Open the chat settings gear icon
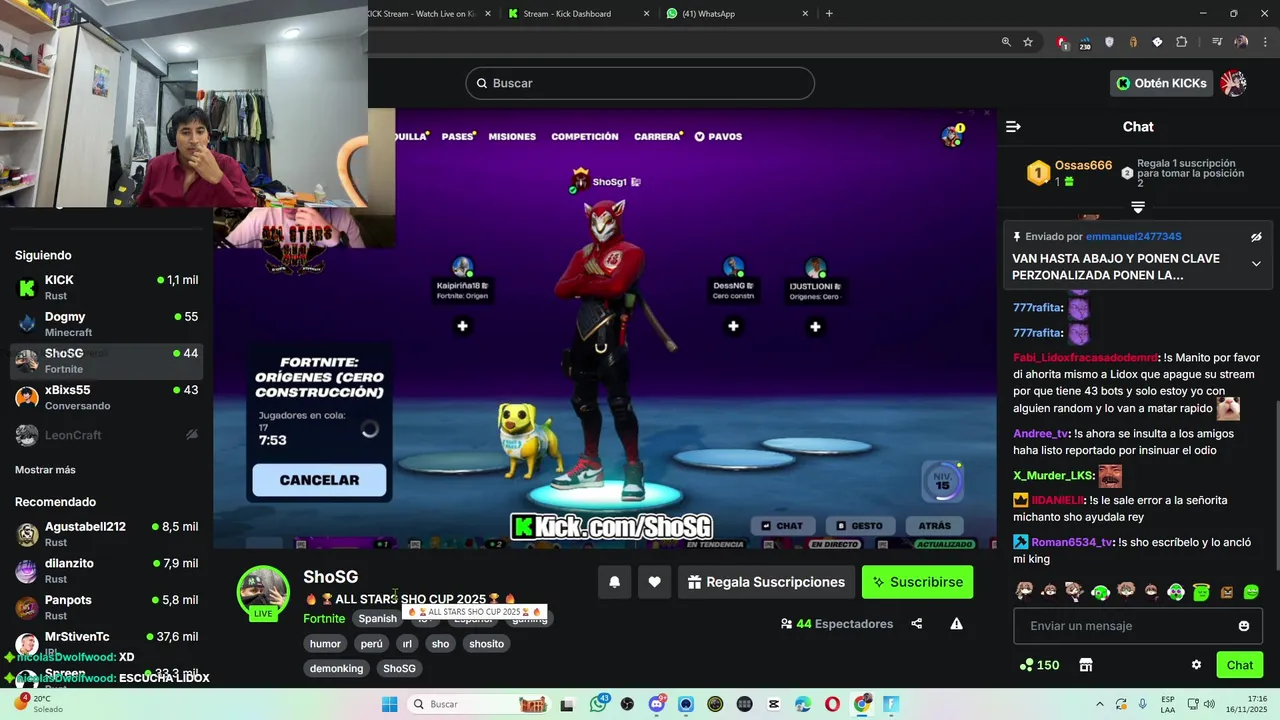 1196,665
